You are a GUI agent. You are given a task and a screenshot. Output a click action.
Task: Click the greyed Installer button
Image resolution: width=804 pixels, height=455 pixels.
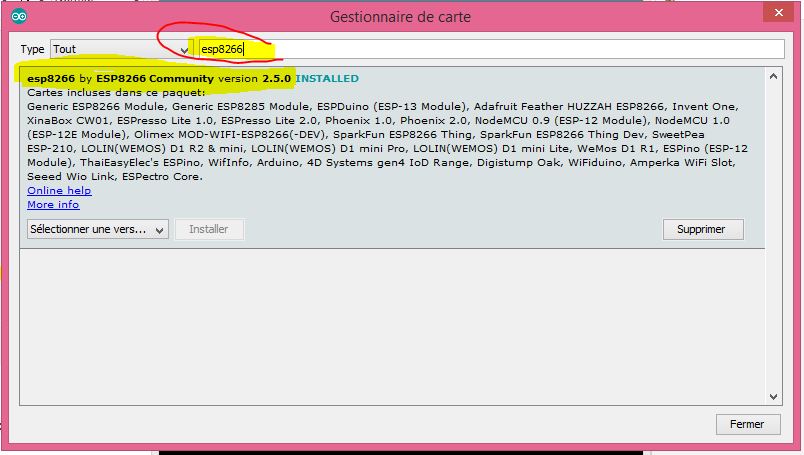point(209,229)
